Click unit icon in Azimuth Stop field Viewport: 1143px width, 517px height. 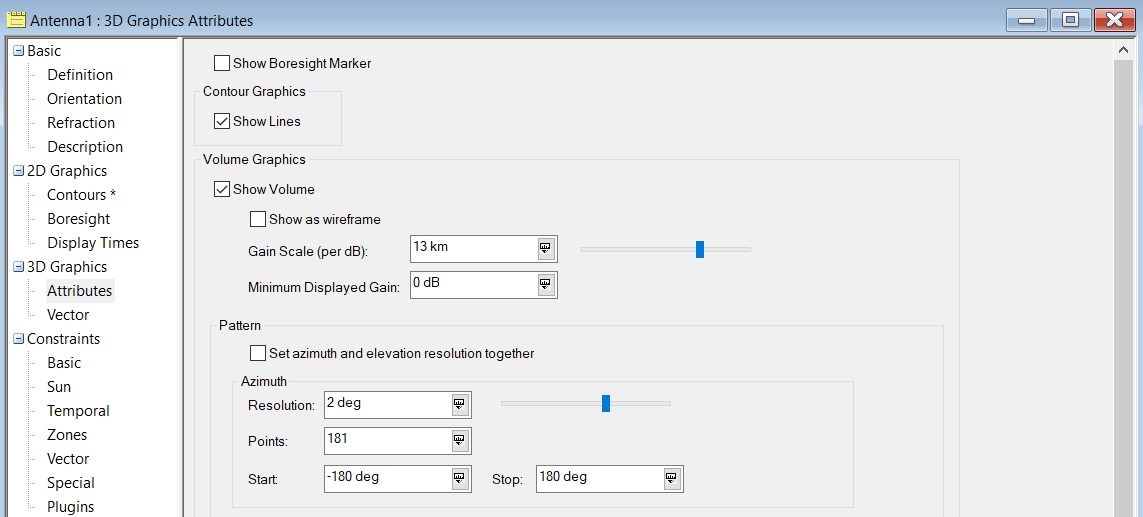click(672, 479)
